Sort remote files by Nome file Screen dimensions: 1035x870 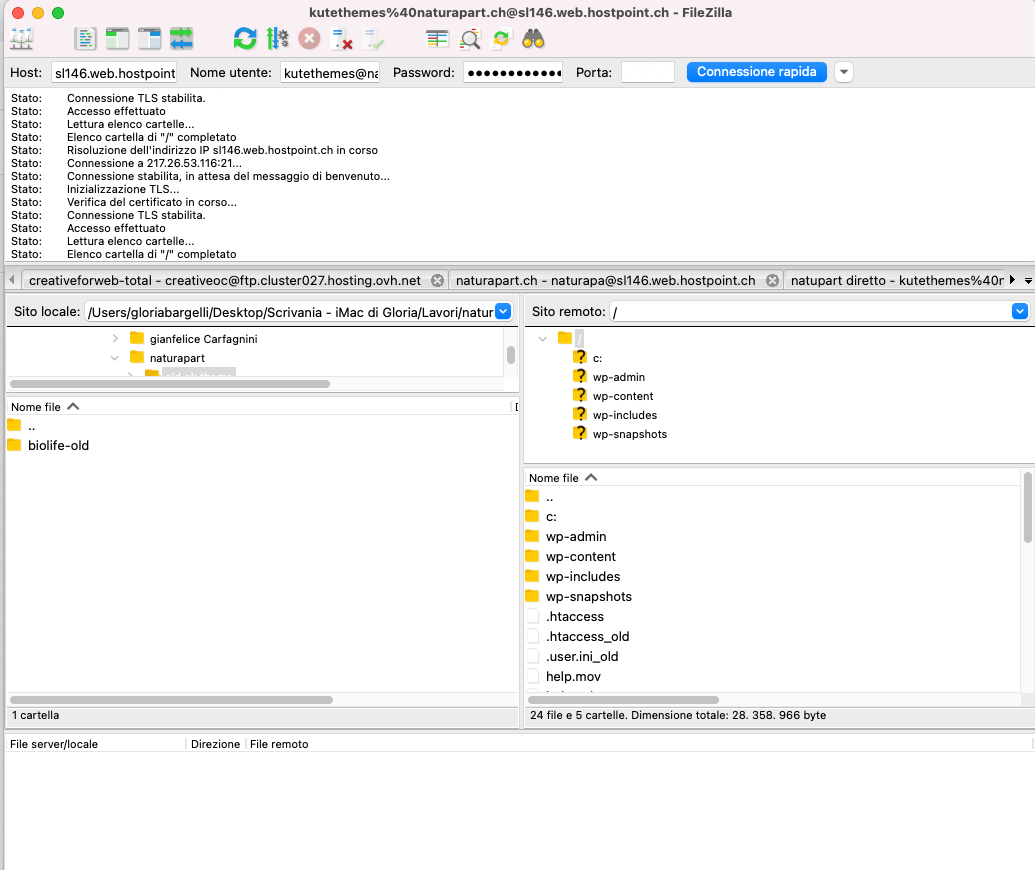(x=772, y=478)
